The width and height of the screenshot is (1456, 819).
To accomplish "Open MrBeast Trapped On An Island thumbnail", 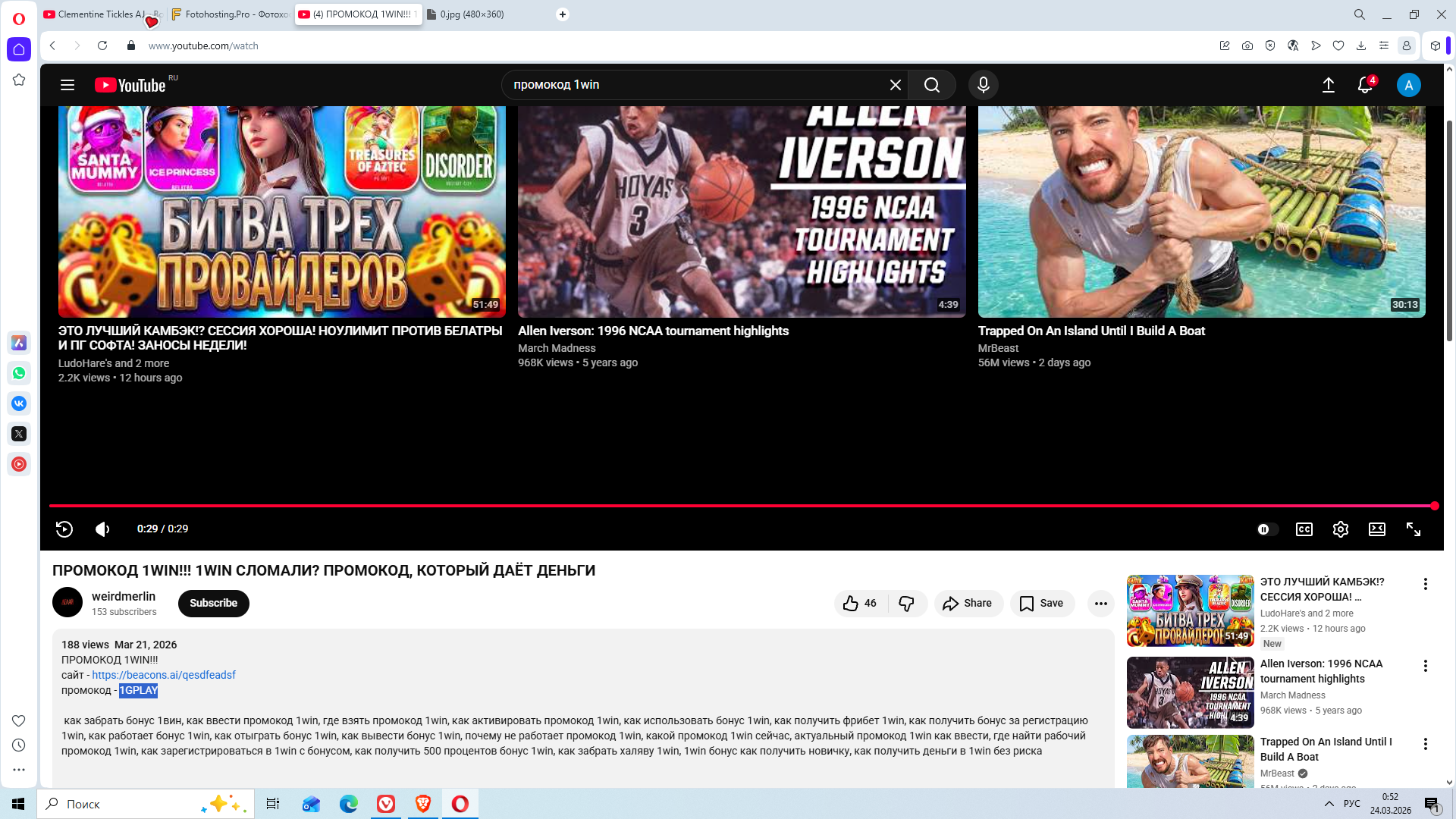I will coord(1201,212).
